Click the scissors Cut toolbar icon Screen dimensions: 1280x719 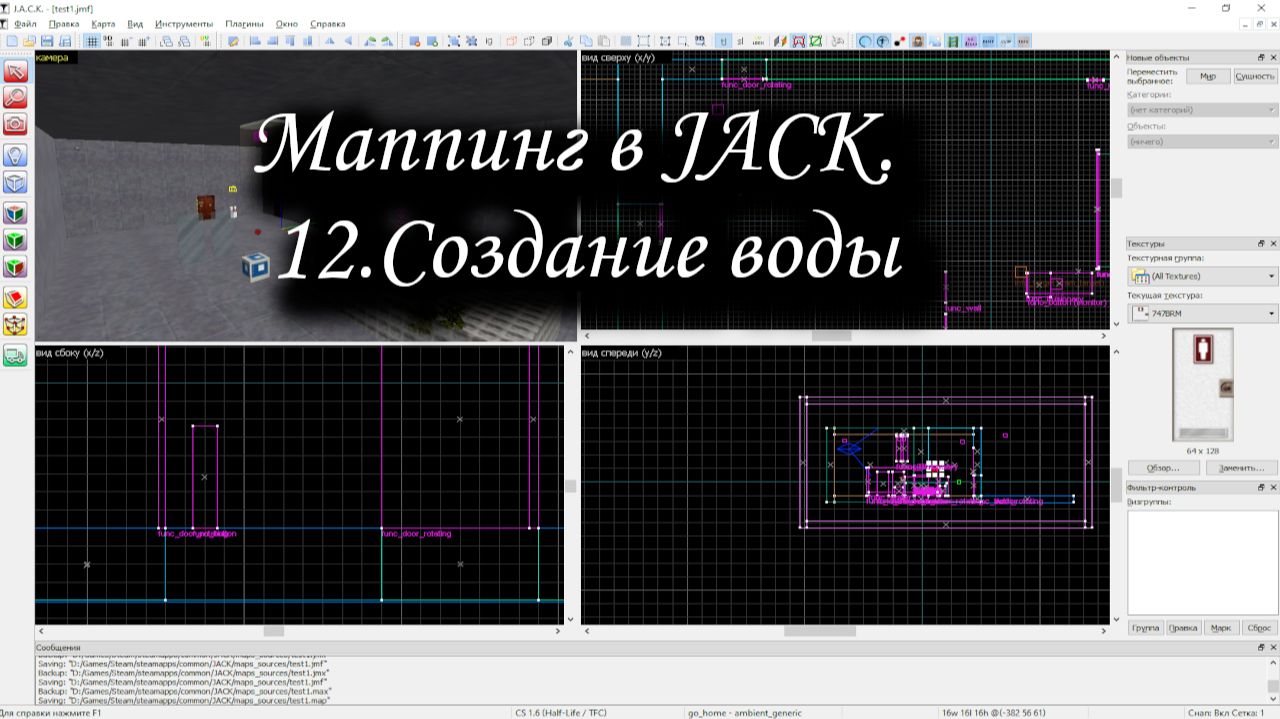567,41
